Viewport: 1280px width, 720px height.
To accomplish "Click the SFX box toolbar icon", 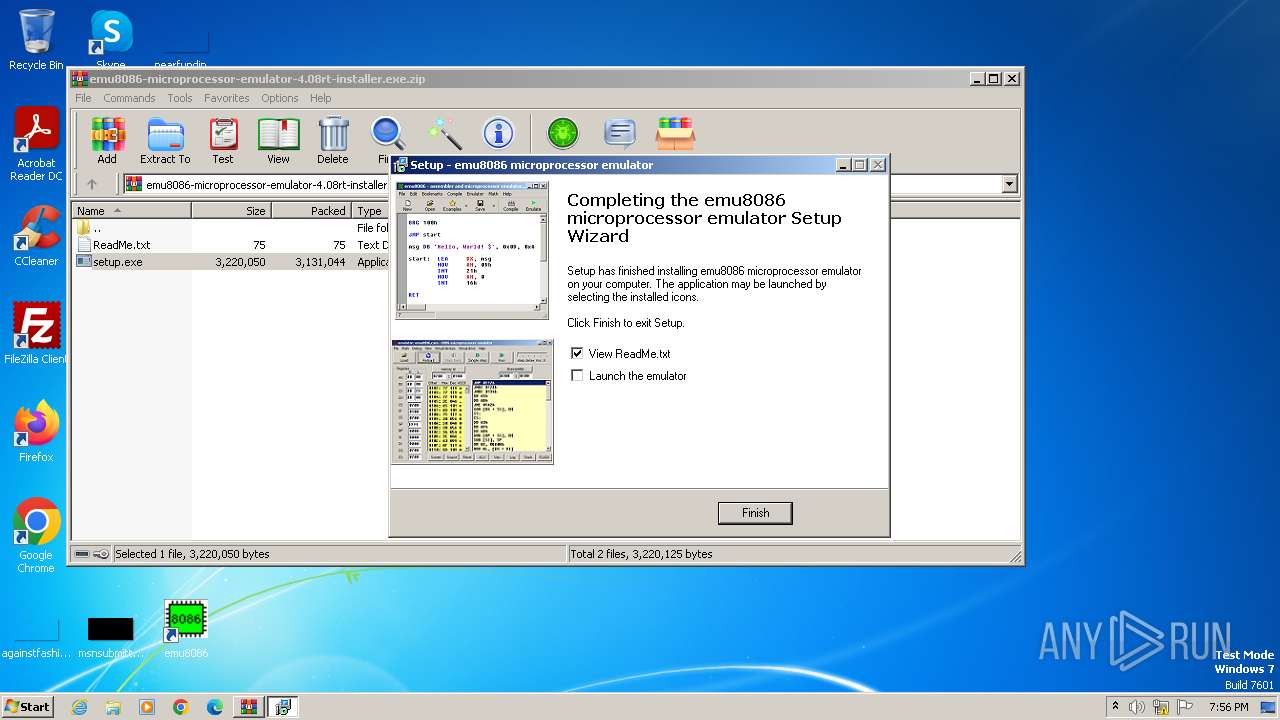I will click(x=676, y=134).
